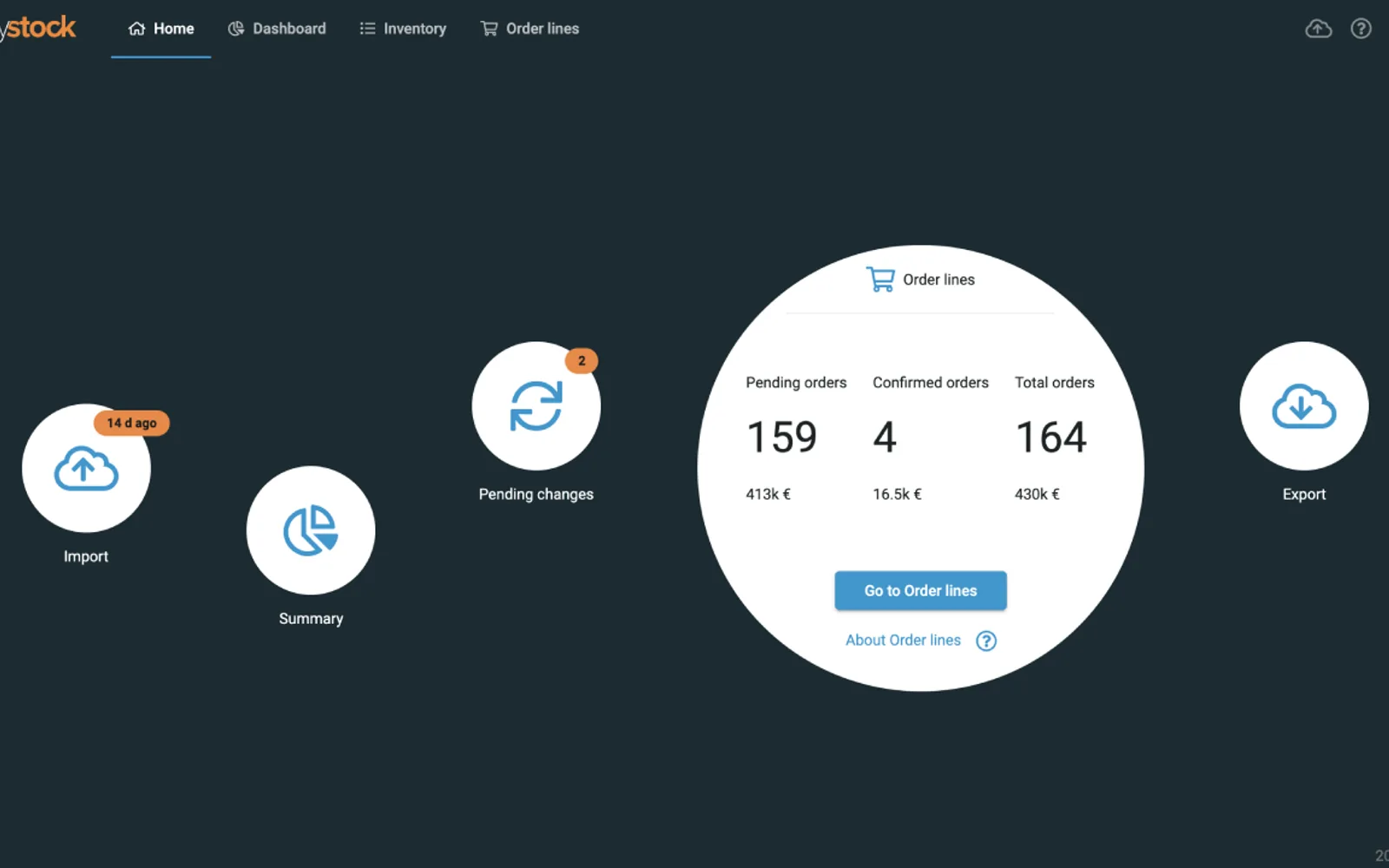Select the pending orders count 159
Image resolution: width=1389 pixels, height=868 pixels.
pyautogui.click(x=782, y=437)
